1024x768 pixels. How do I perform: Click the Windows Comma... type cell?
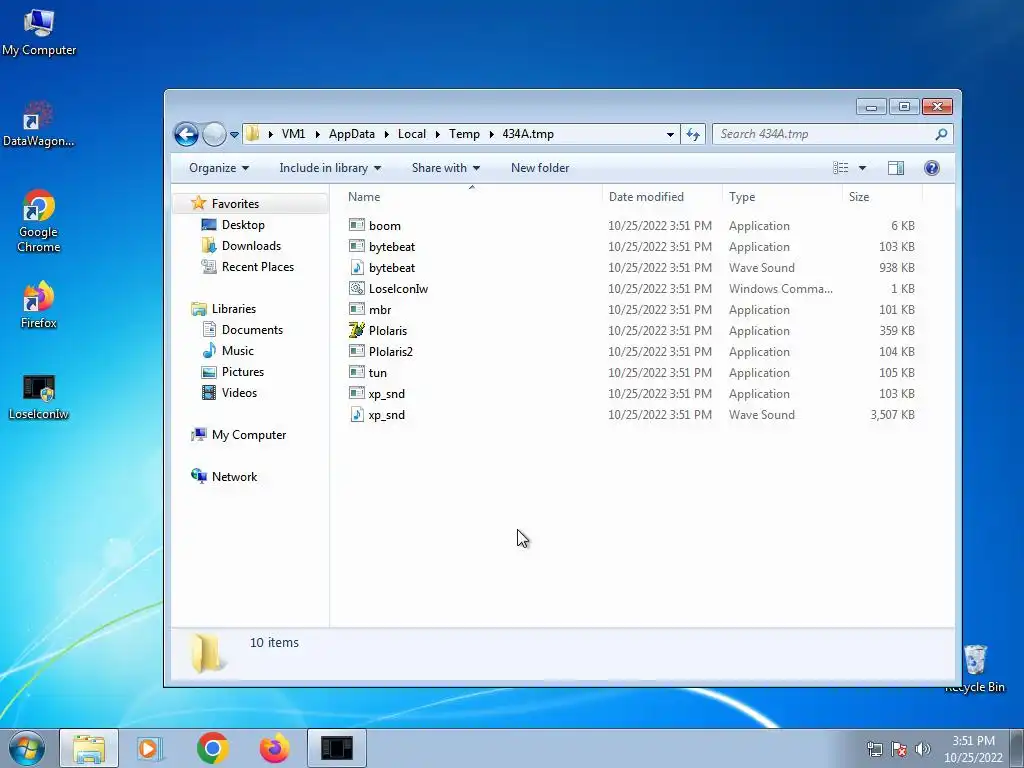780,289
